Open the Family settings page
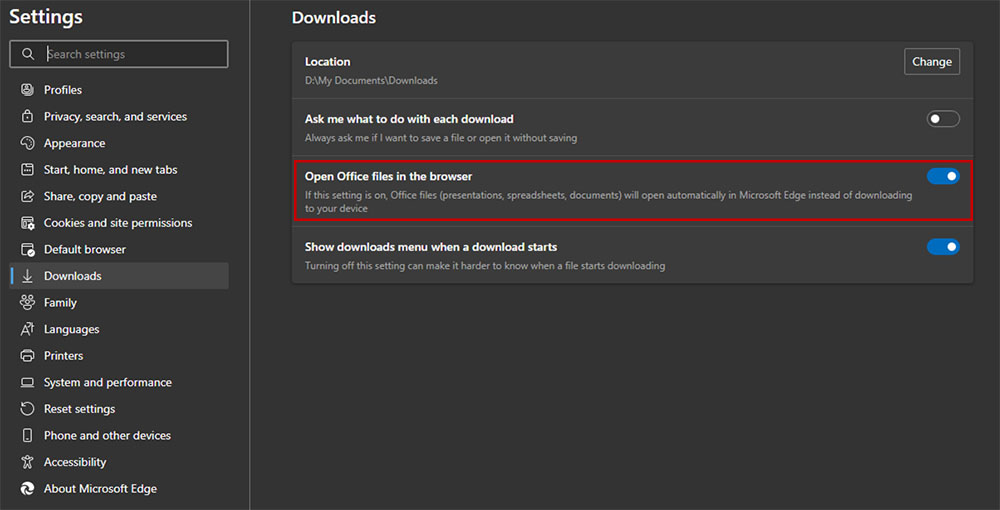This screenshot has height=510, width=1000. point(60,303)
